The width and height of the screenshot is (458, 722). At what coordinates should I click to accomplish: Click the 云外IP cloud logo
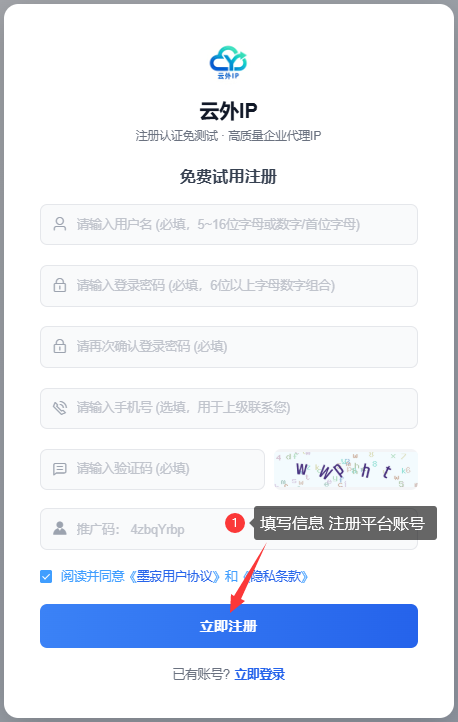(x=228, y=63)
